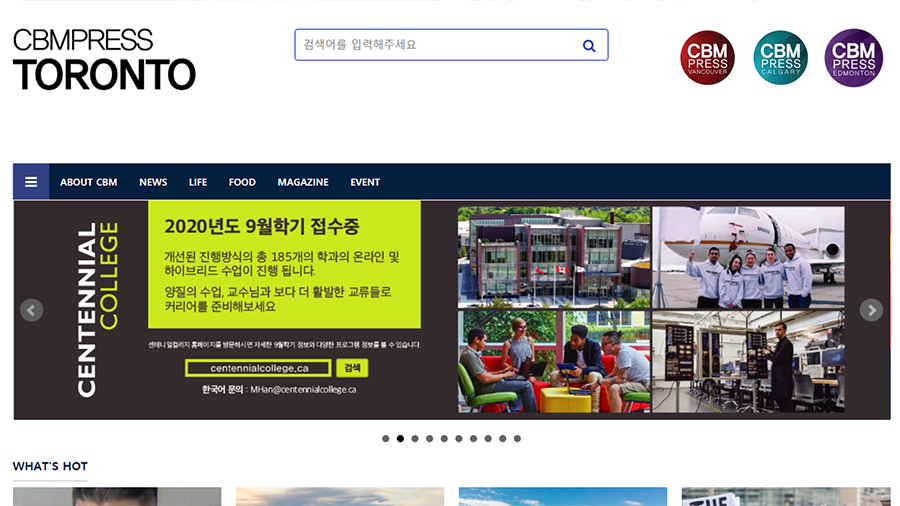Open the NEWS menu item
Viewport: 900px width, 506px height.
(x=153, y=182)
